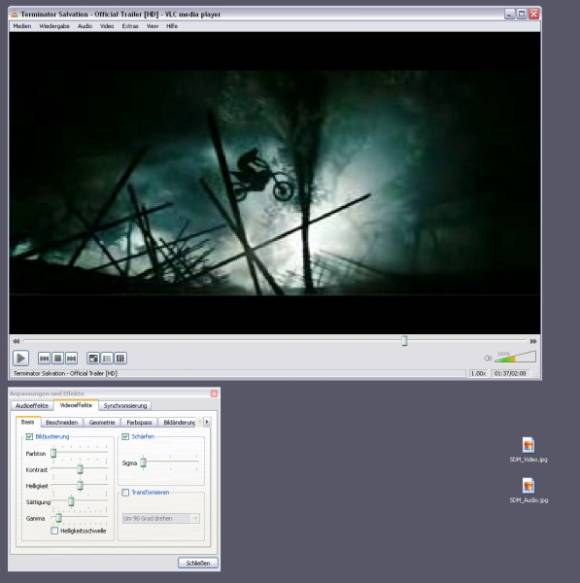Click the volume level slider

click(x=515, y=357)
